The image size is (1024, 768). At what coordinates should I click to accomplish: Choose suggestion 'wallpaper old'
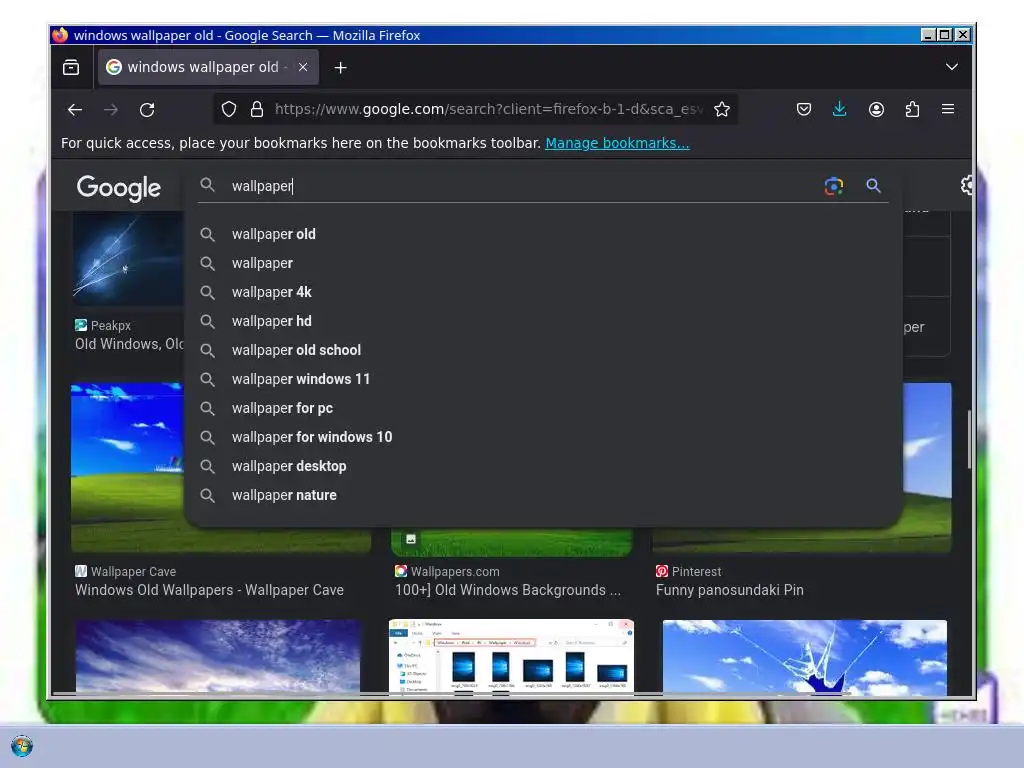[x=543, y=234]
